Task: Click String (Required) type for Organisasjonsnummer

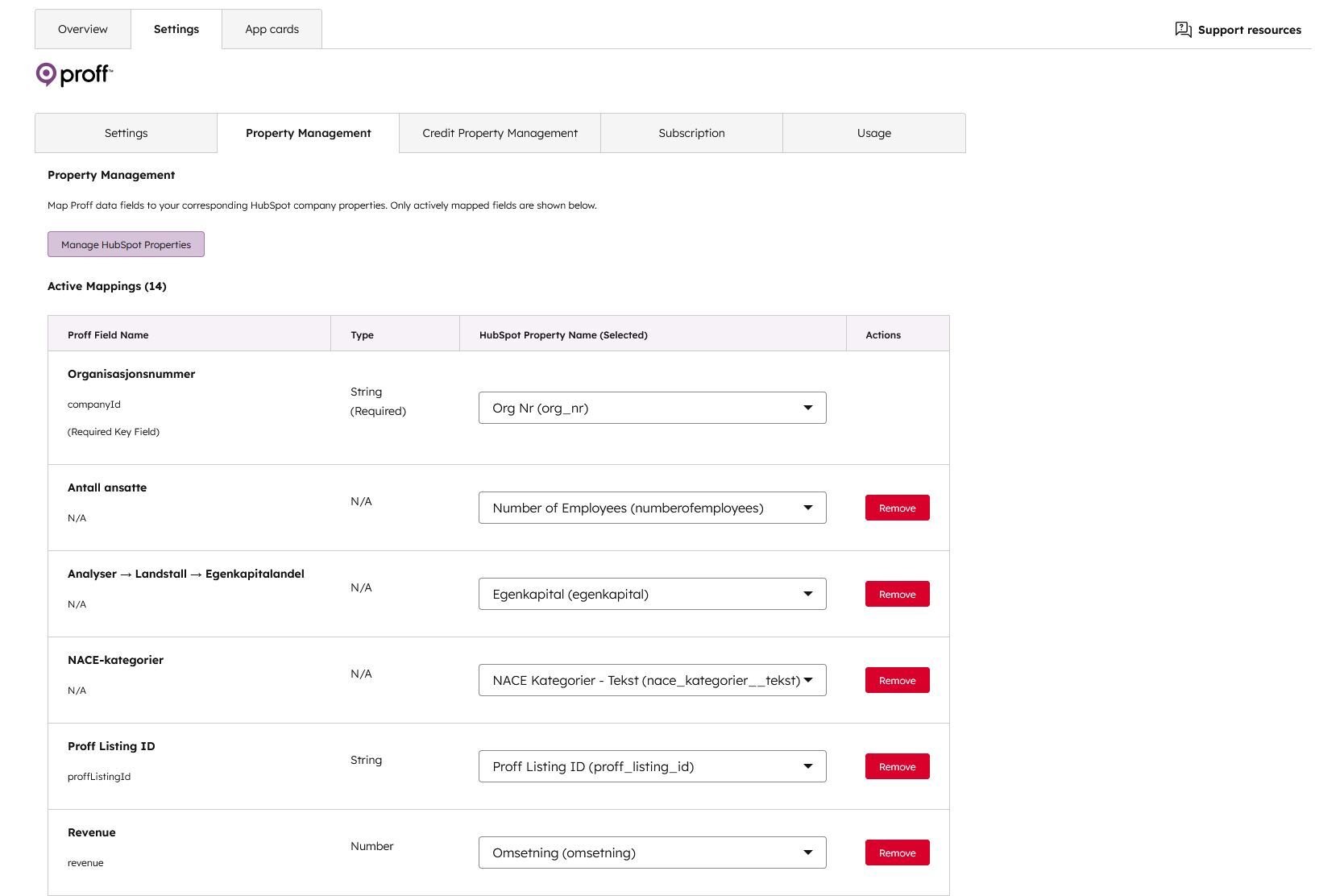Action: point(378,401)
